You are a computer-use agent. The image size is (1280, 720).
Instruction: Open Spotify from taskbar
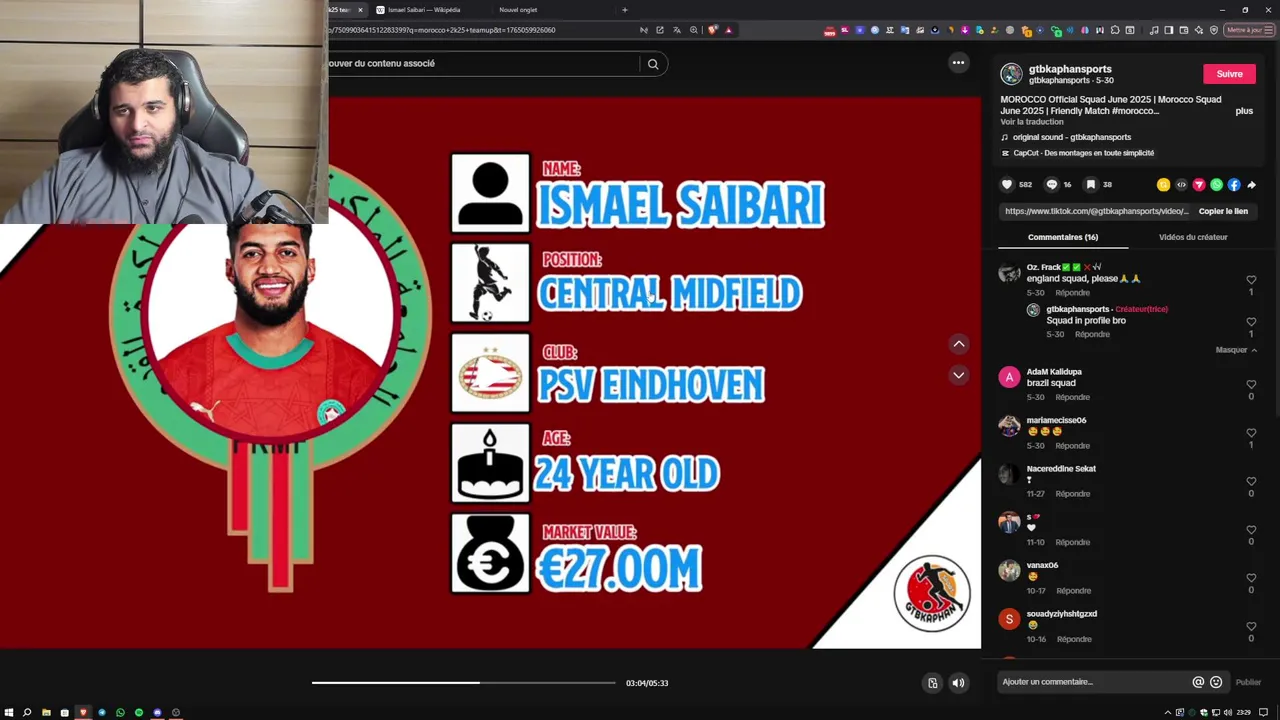[x=139, y=712]
